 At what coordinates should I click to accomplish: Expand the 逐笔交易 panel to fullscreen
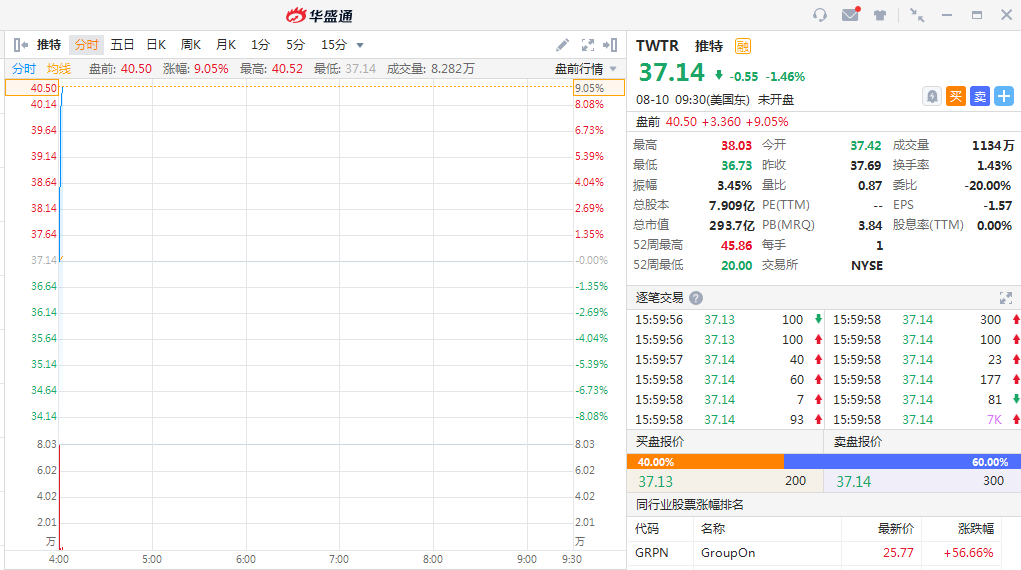point(1006,298)
